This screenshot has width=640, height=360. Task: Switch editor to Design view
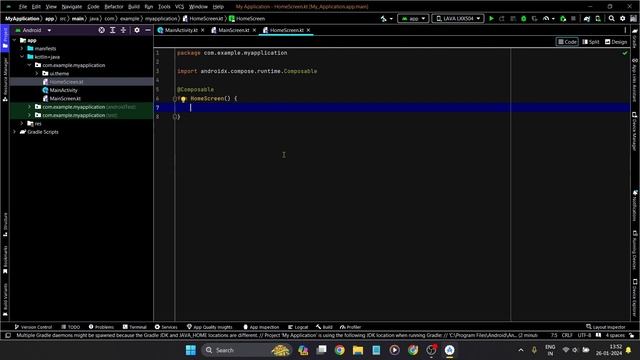pyautogui.click(x=616, y=42)
